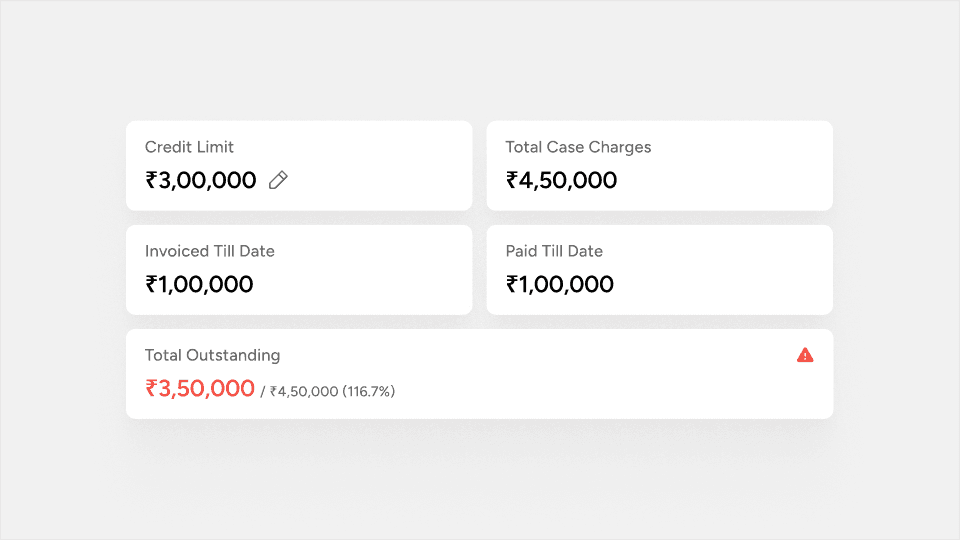Click the Invoiced Till Date label
Screen dimensions: 960x541
pyautogui.click(x=209, y=251)
